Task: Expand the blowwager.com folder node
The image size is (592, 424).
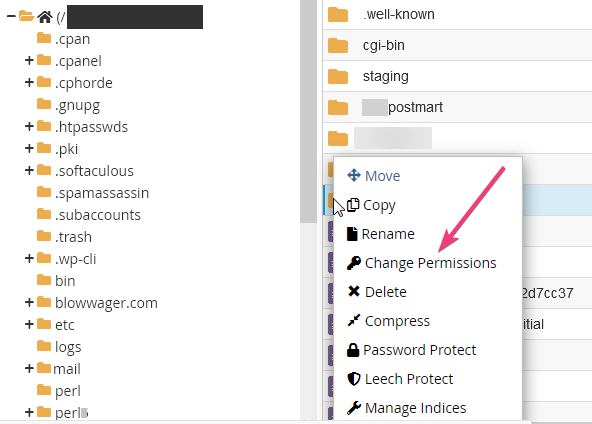Action: click(29, 302)
